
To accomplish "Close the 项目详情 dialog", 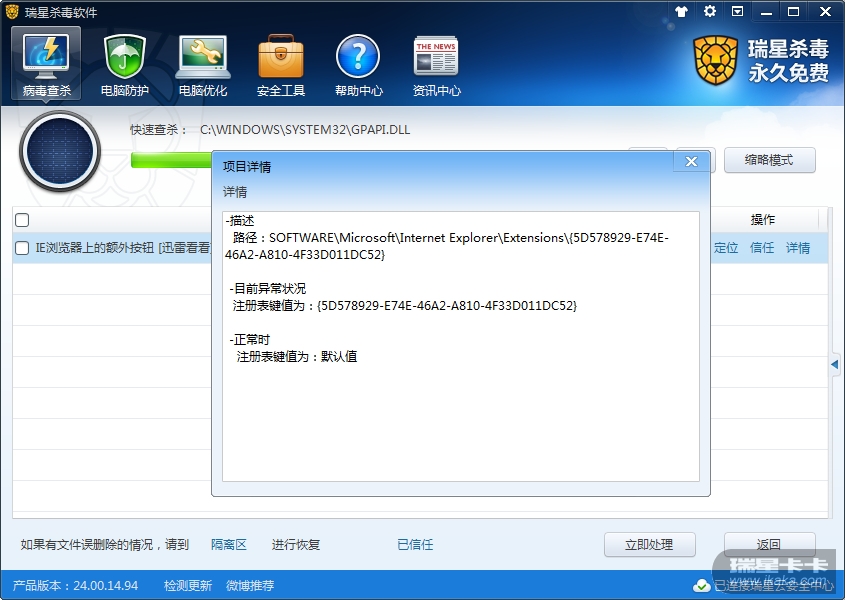I will 691,161.
